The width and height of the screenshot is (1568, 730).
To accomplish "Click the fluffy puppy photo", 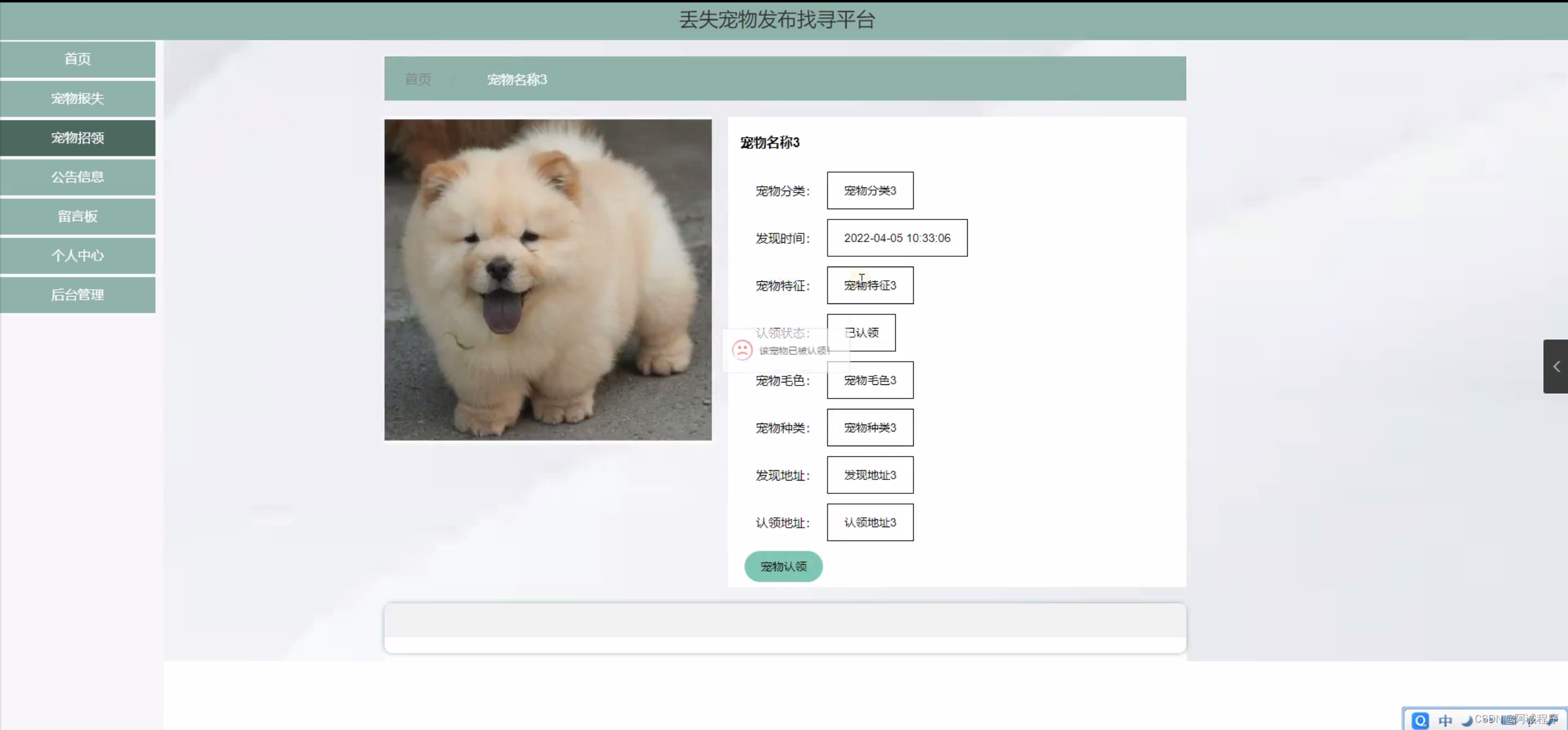I will point(547,279).
